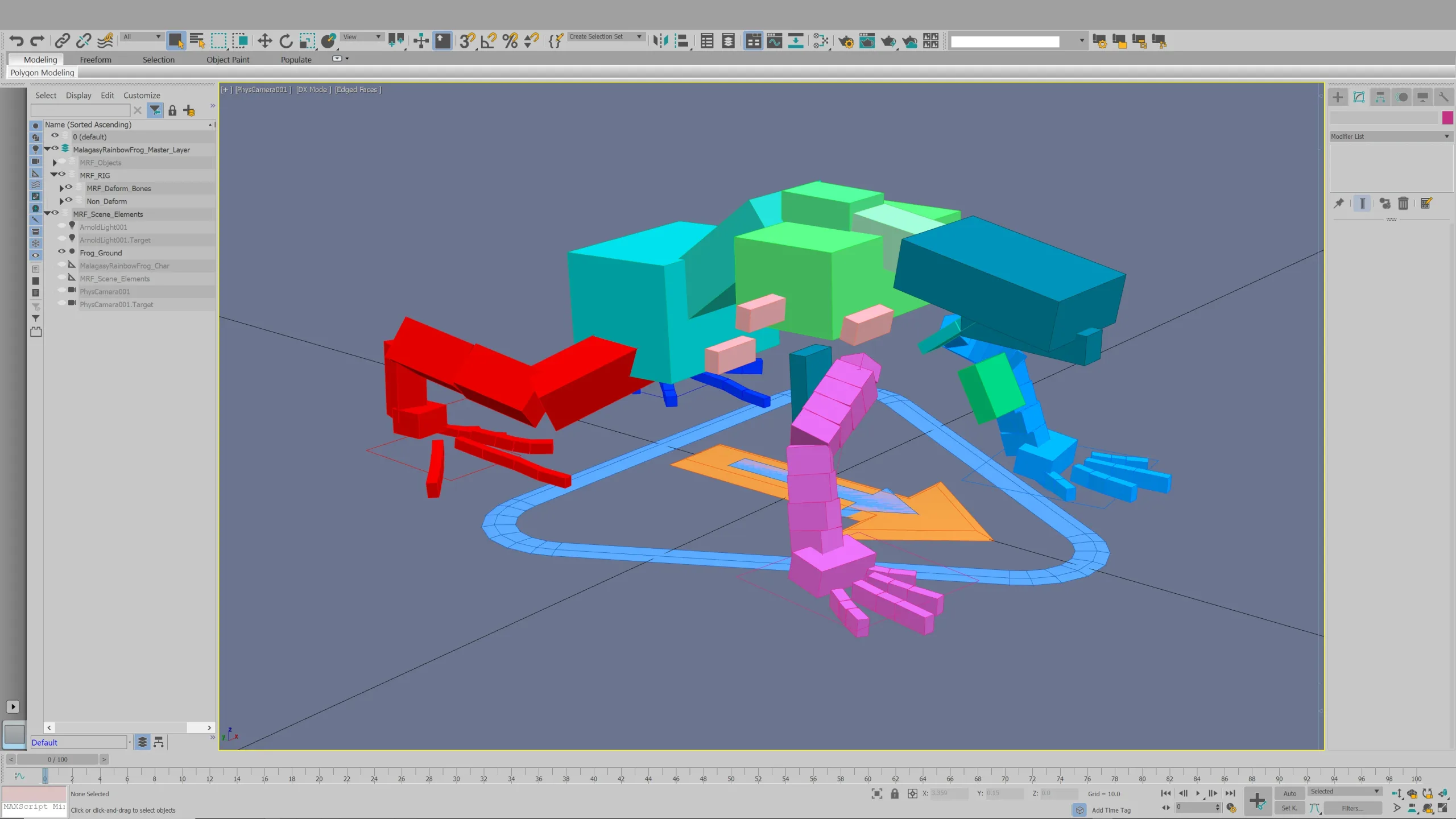This screenshot has width=1456, height=819.
Task: Collapse the MRF_Scene_Elements layer tree
Action: click(x=47, y=214)
